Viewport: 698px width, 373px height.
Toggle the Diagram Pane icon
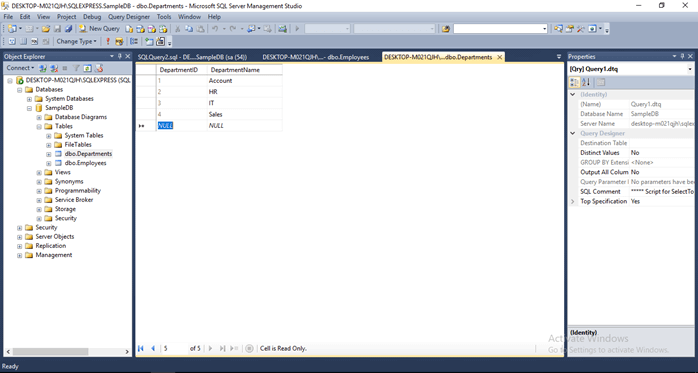click(x=12, y=41)
